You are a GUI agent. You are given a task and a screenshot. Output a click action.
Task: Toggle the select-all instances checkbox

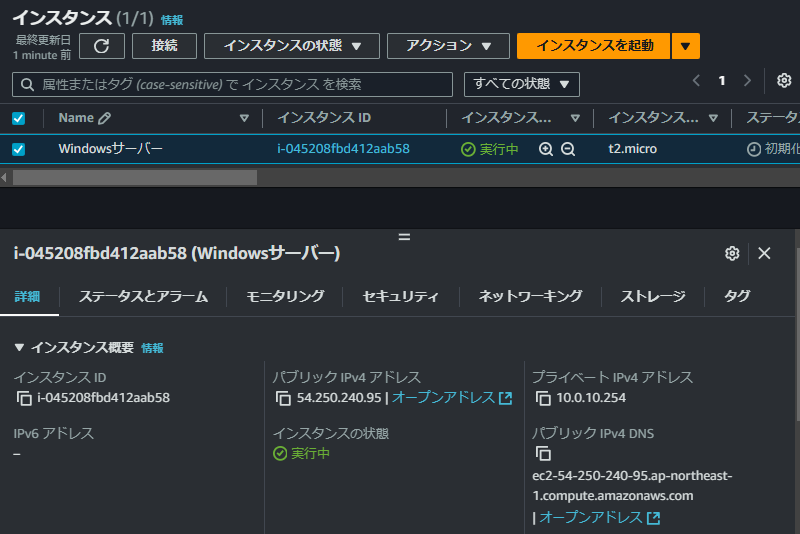point(18,118)
